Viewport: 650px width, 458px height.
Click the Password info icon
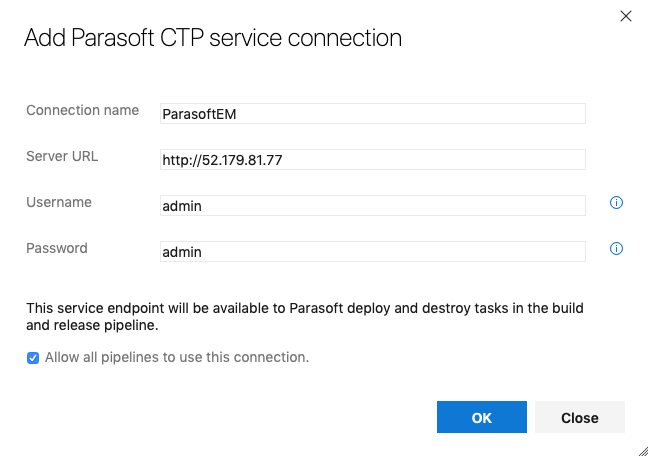tap(616, 249)
